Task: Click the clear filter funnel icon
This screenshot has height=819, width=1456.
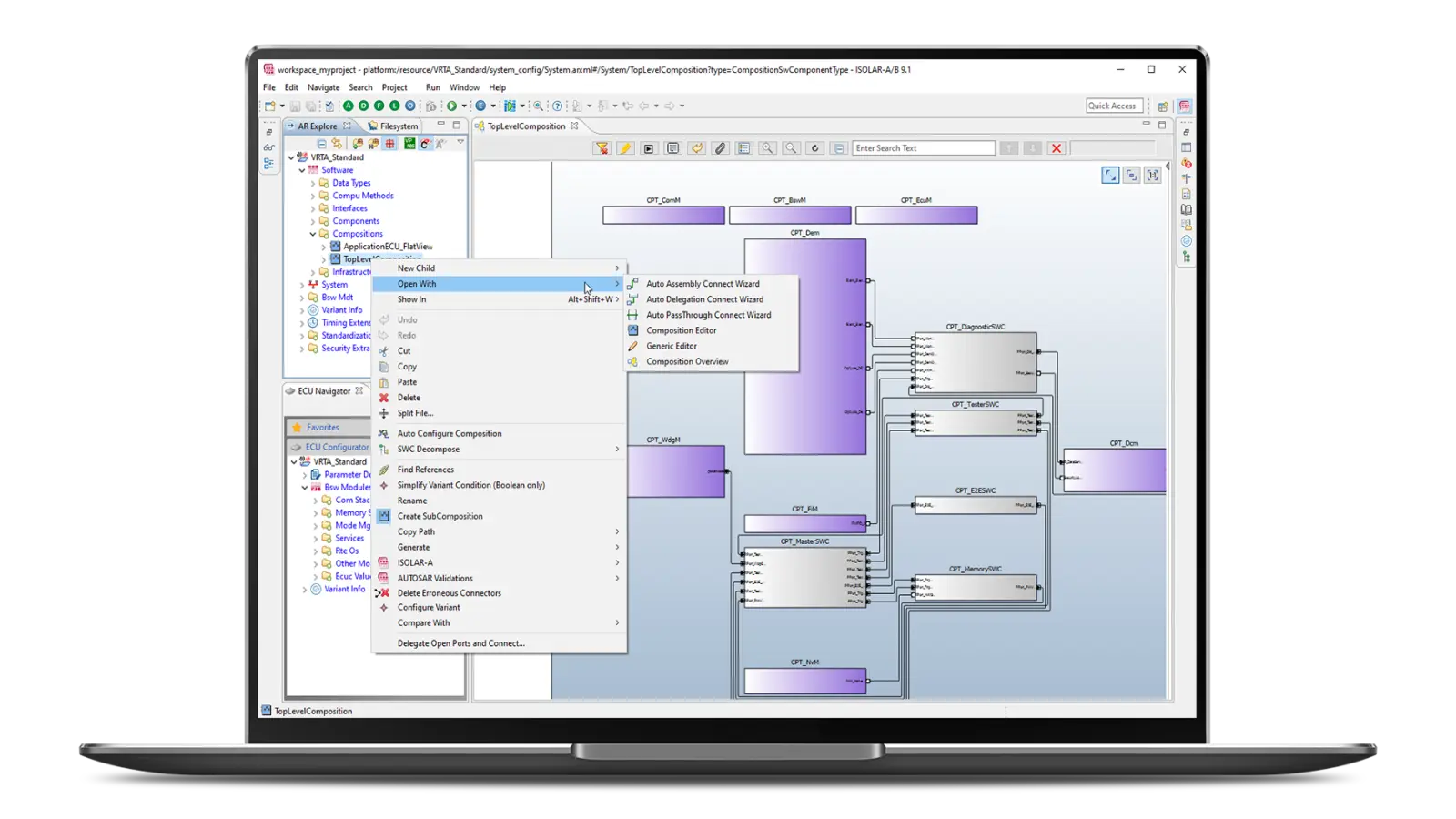Action: pyautogui.click(x=602, y=148)
